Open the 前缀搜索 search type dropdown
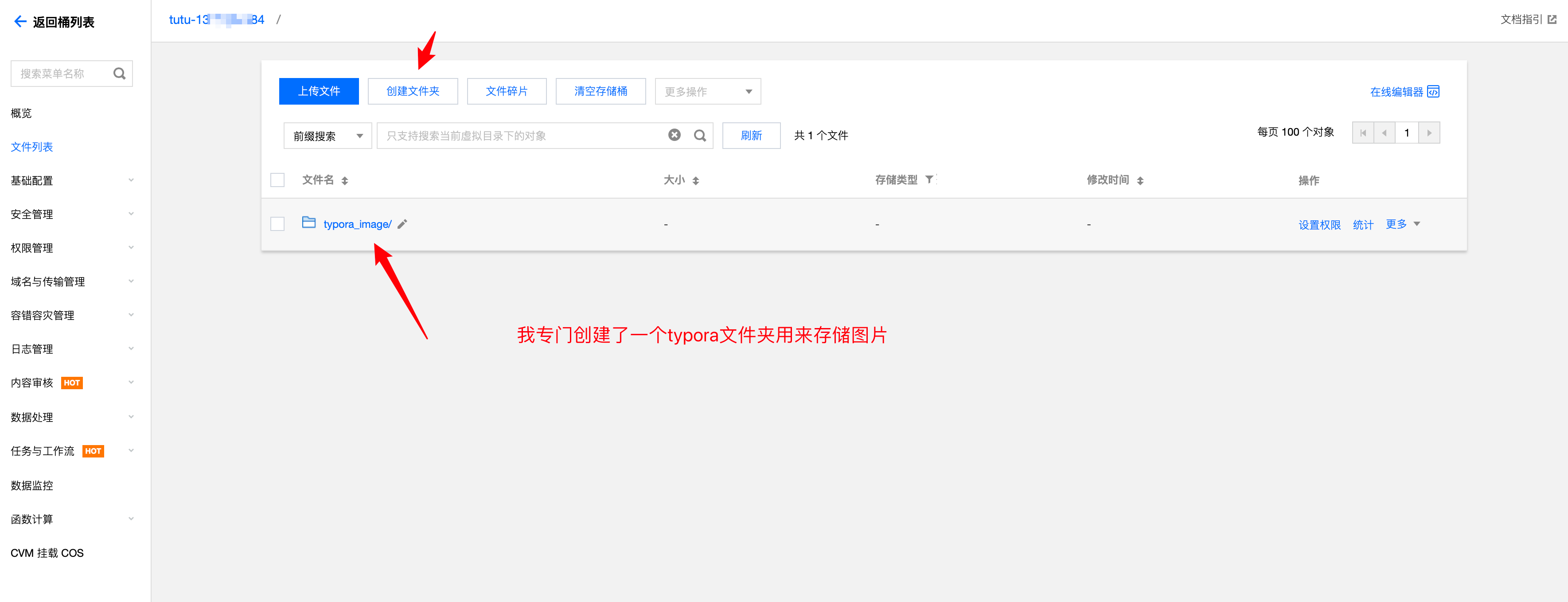Viewport: 1568px width, 602px height. point(328,136)
